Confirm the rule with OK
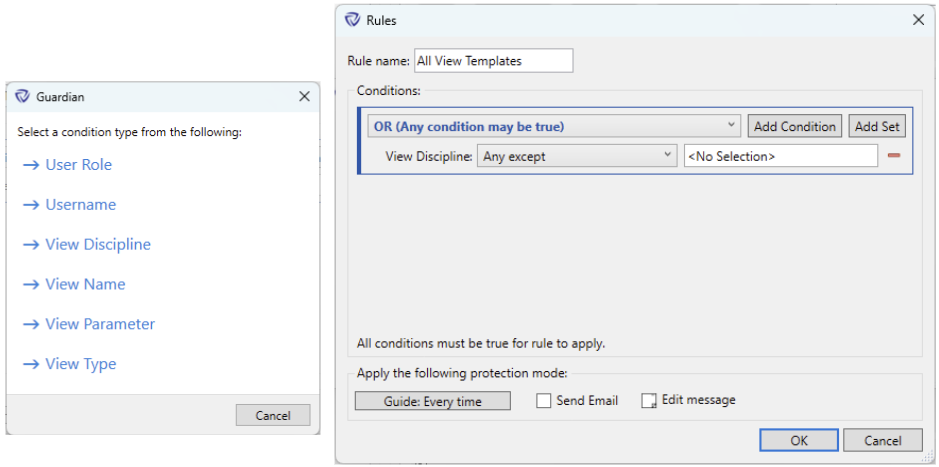The width and height of the screenshot is (939, 467). coord(799,441)
